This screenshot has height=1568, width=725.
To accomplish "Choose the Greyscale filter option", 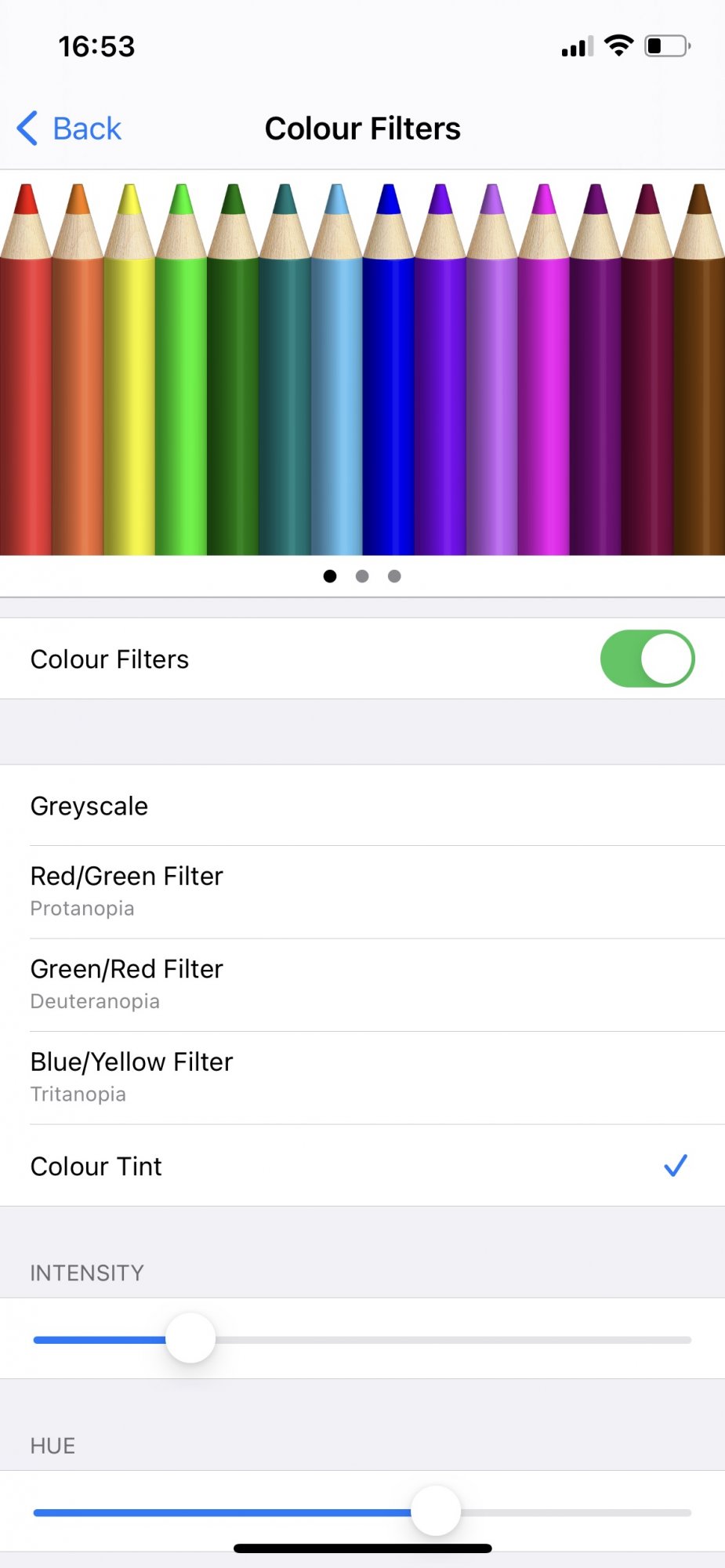I will [x=362, y=805].
